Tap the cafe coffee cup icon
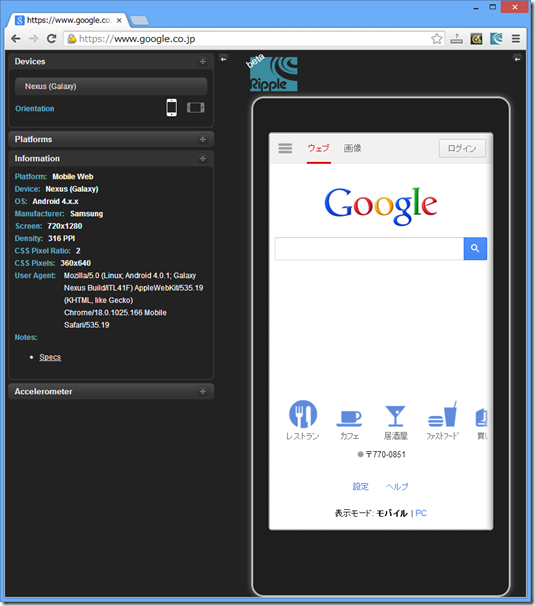535x606 pixels. tap(349, 418)
